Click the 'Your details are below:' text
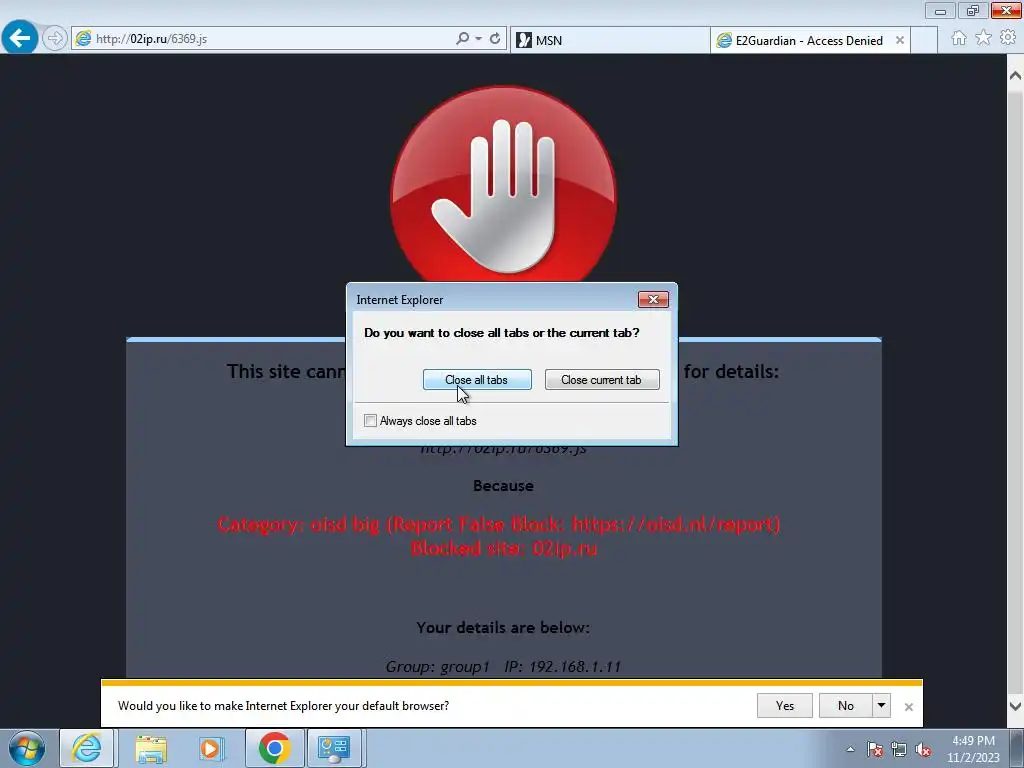 coord(503,628)
